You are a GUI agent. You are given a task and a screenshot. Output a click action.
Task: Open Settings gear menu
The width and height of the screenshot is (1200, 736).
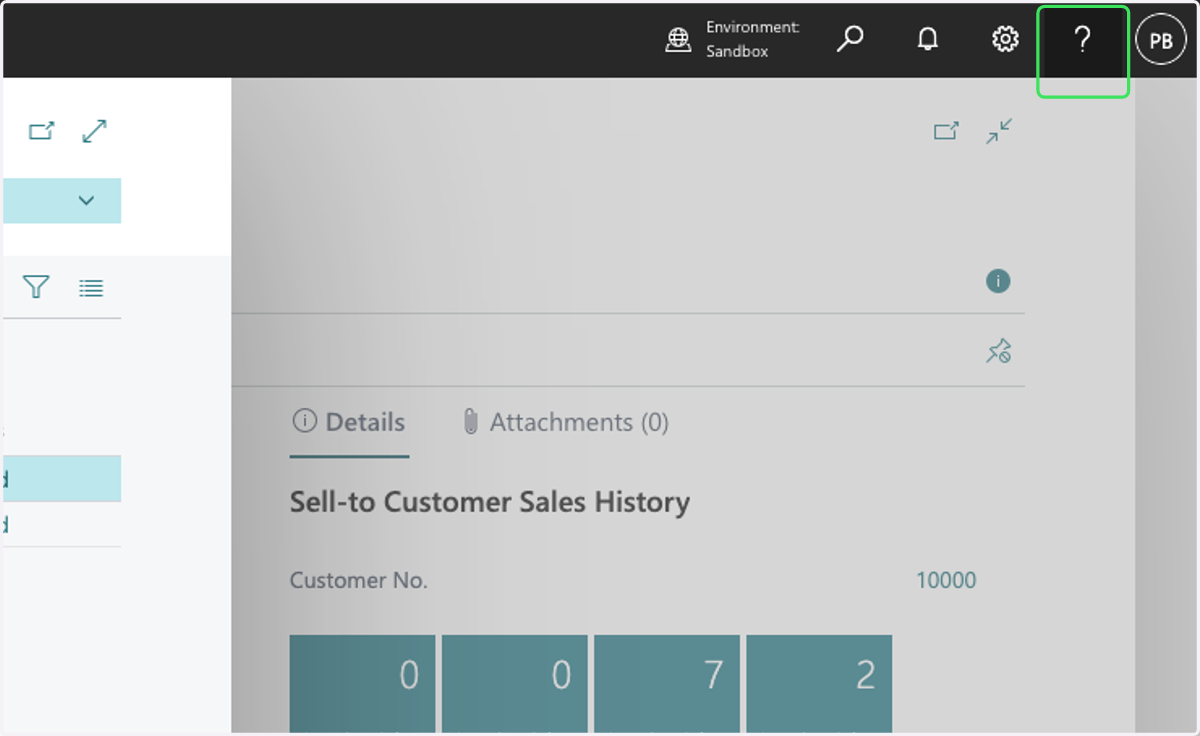click(1005, 40)
